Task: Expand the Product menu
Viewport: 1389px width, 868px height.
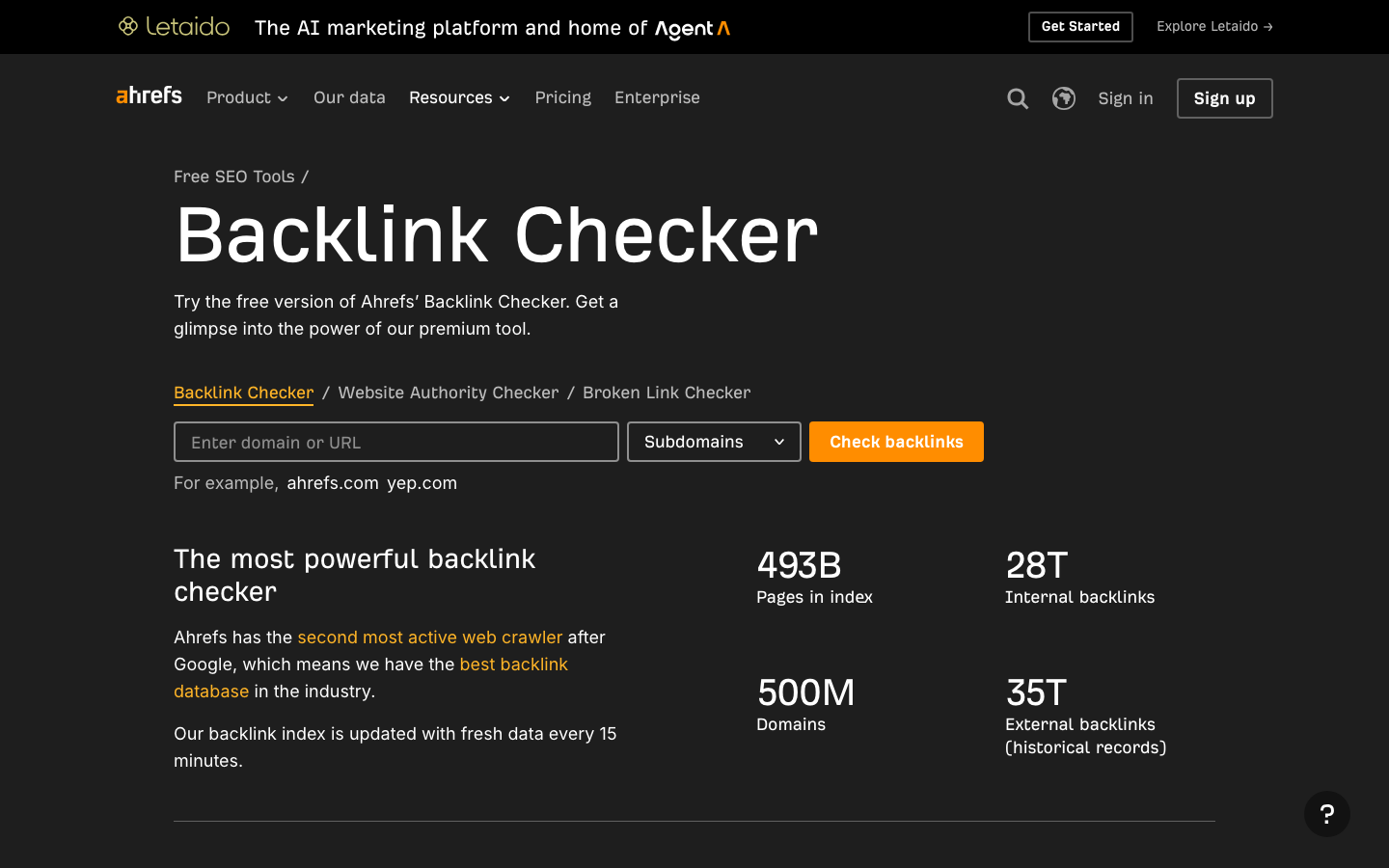Action: pos(247,97)
